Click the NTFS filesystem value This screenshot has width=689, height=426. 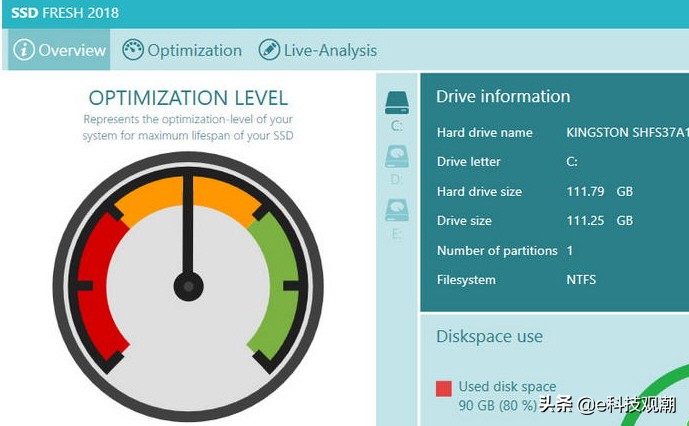click(581, 280)
